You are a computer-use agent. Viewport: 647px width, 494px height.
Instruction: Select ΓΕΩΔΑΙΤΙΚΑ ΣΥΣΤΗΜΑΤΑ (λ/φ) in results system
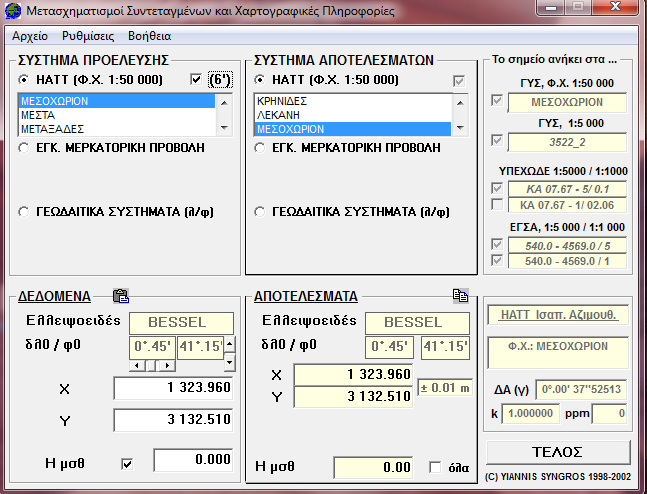point(260,212)
